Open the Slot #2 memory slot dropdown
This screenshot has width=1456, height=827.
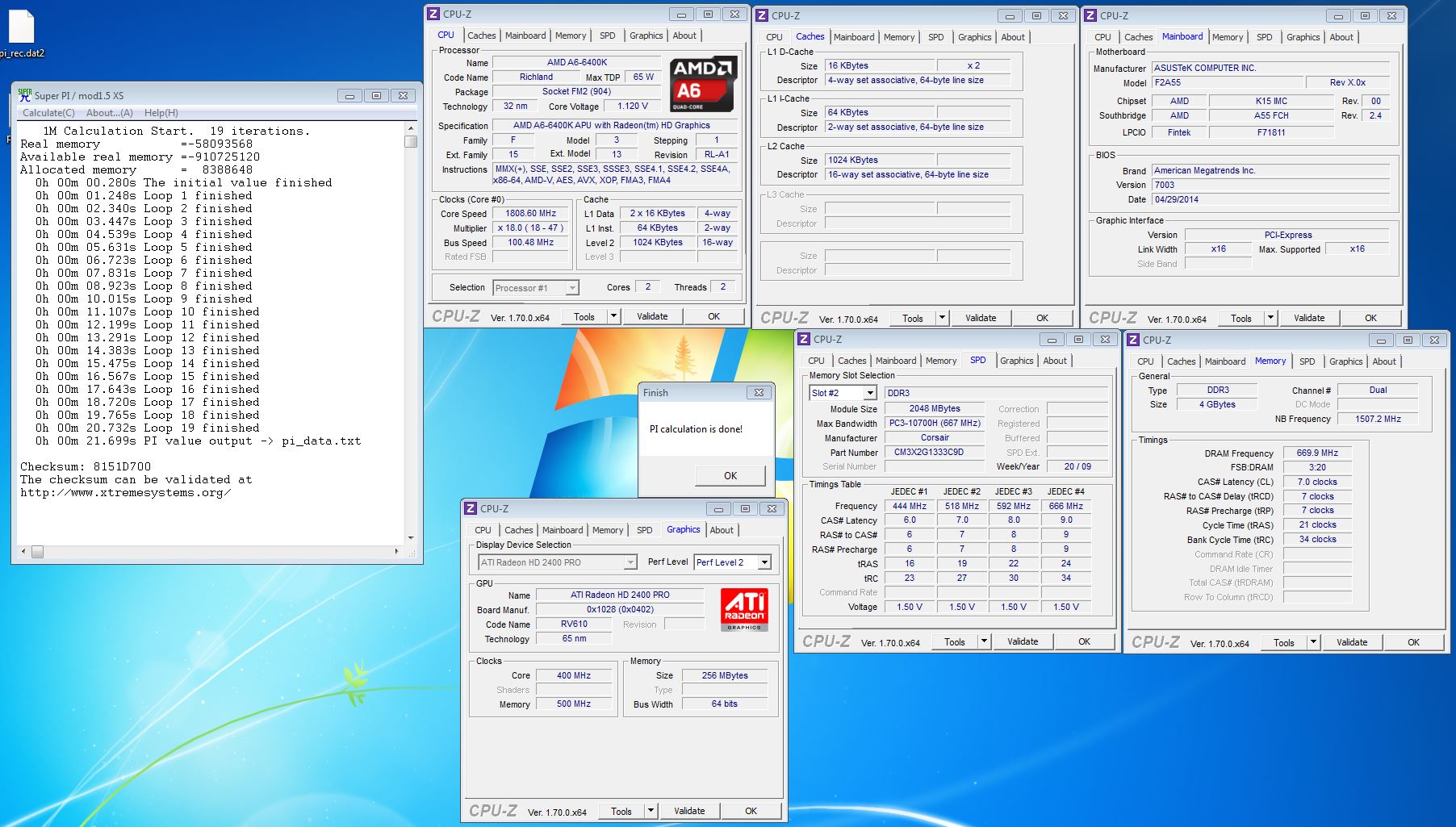tap(869, 393)
